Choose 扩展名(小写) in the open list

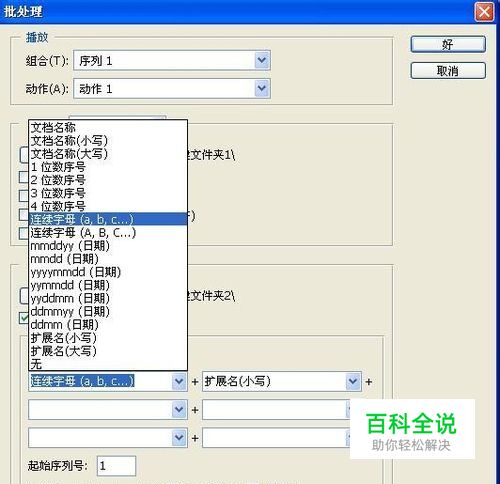tap(108, 338)
